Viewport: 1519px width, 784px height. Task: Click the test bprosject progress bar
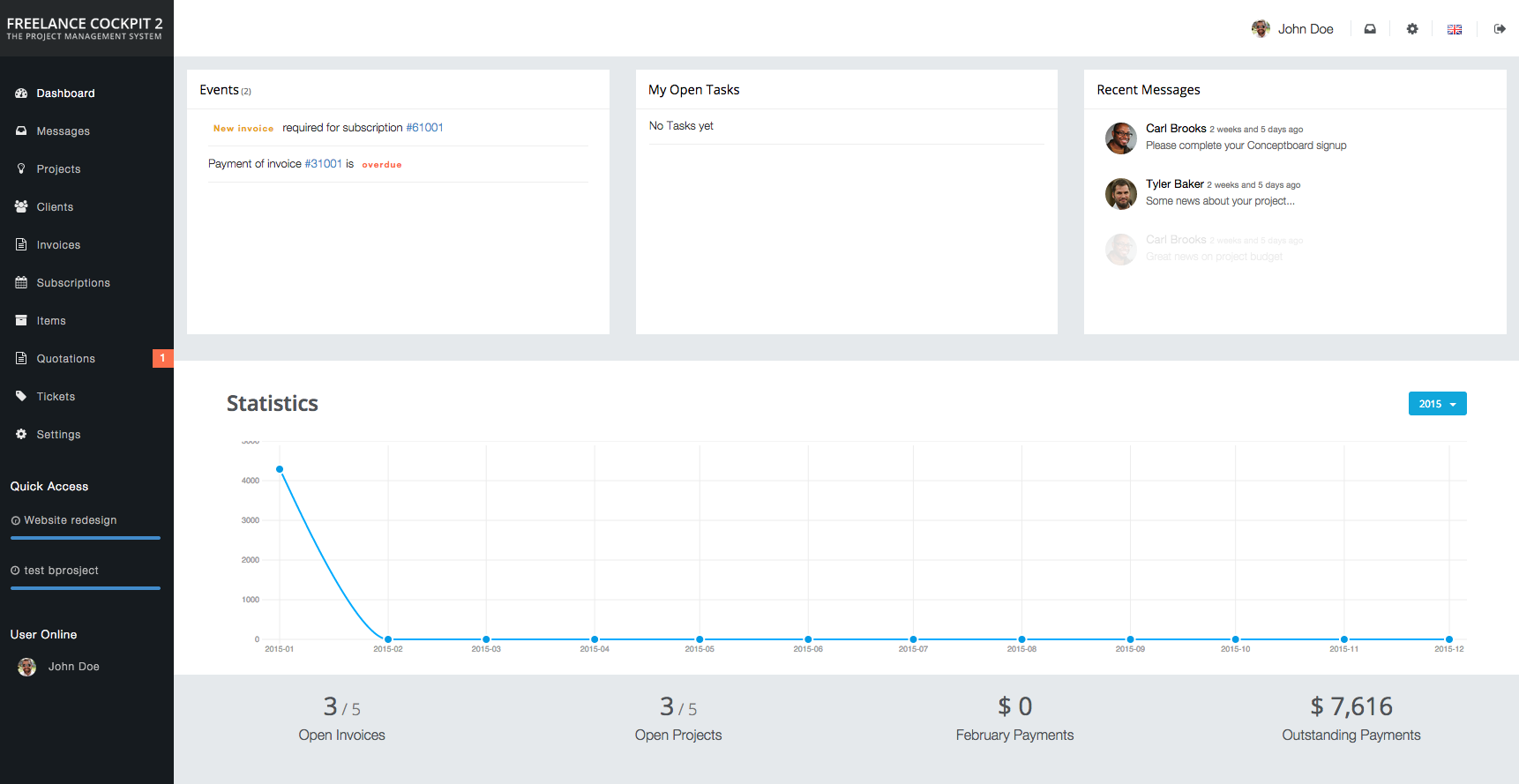pos(86,588)
